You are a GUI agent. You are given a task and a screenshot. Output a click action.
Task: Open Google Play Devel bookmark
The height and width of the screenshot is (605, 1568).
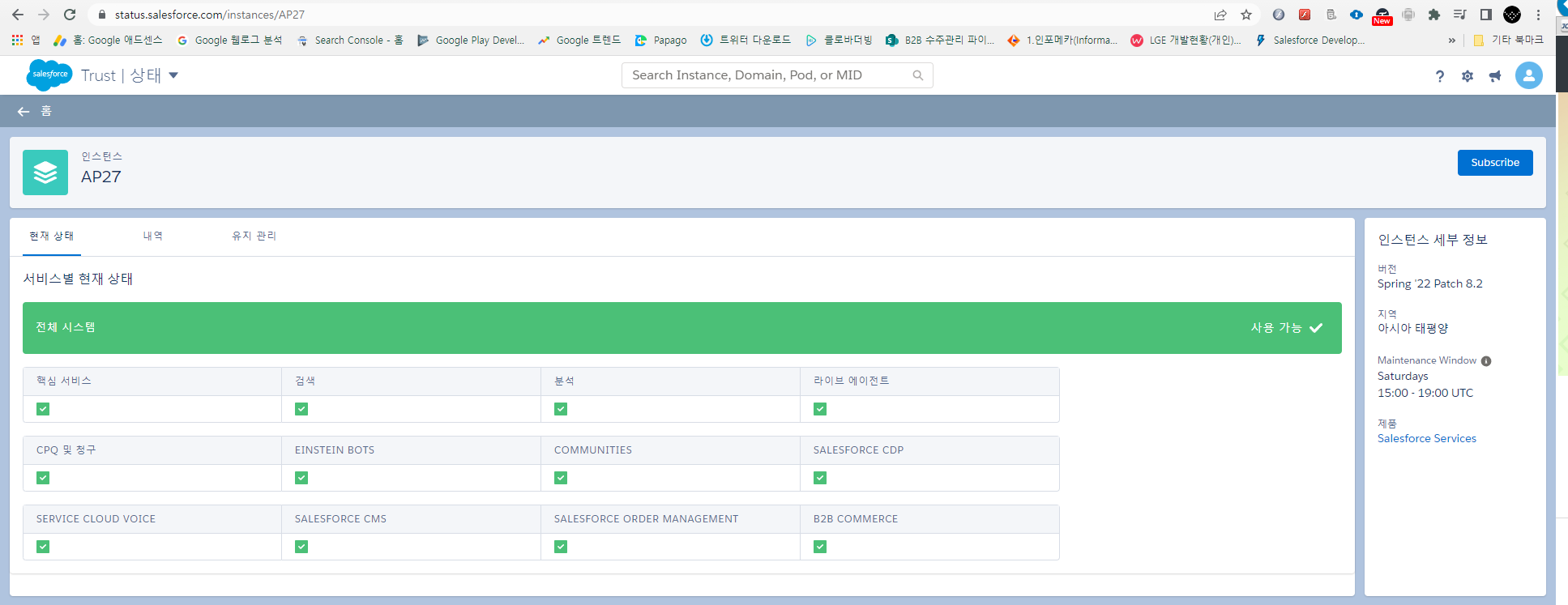(x=471, y=40)
